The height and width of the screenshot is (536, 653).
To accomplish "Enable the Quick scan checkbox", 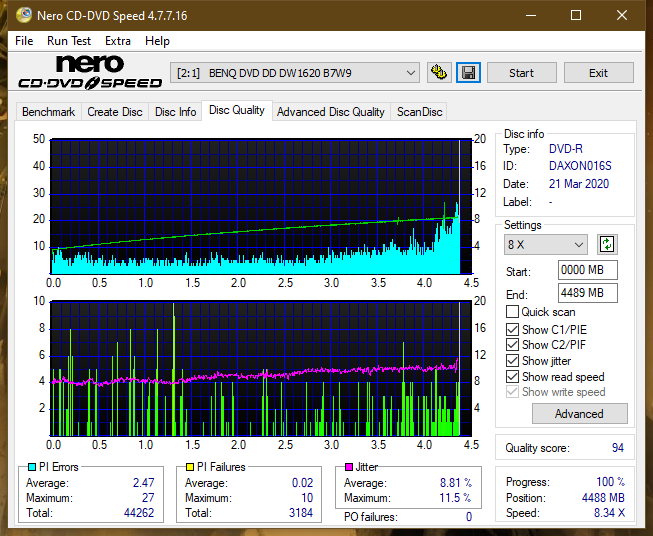I will click(x=512, y=312).
